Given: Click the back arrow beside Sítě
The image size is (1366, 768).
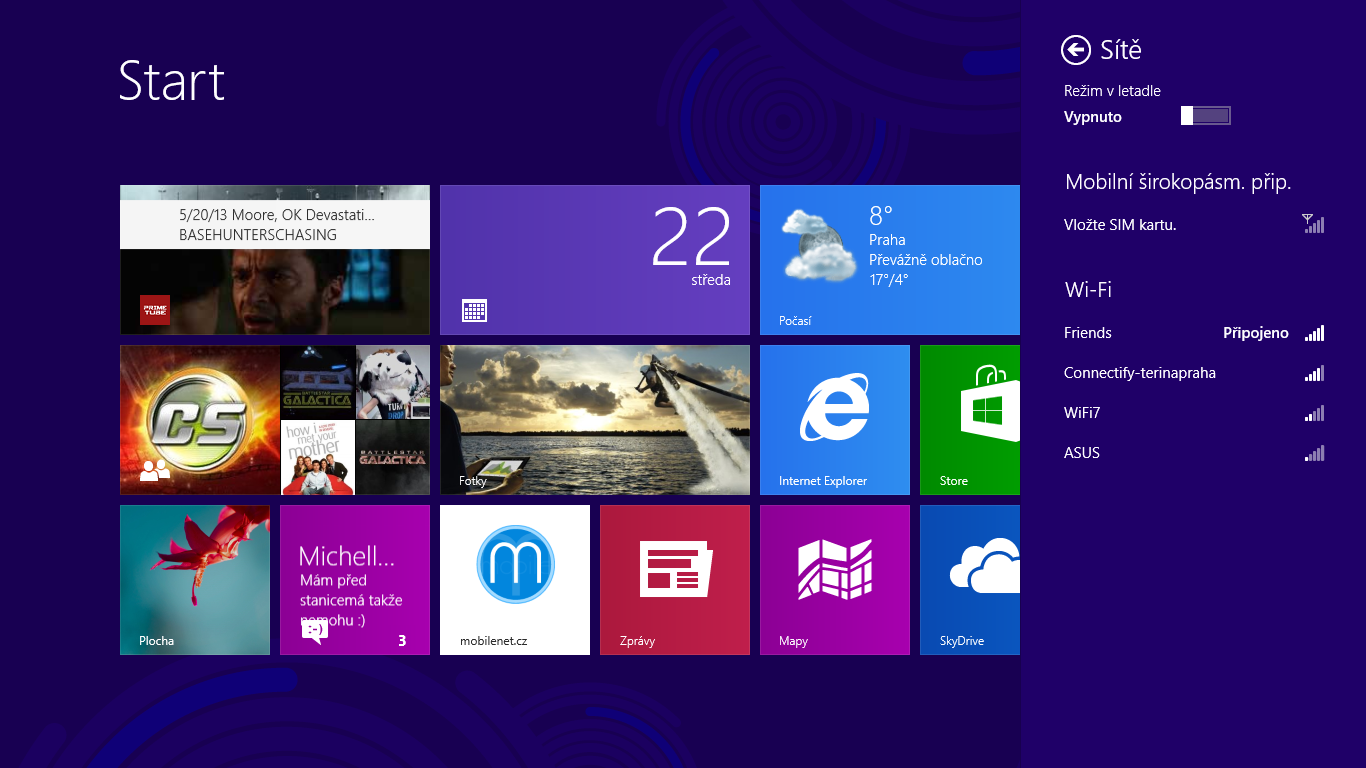Looking at the screenshot, I should 1076,50.
